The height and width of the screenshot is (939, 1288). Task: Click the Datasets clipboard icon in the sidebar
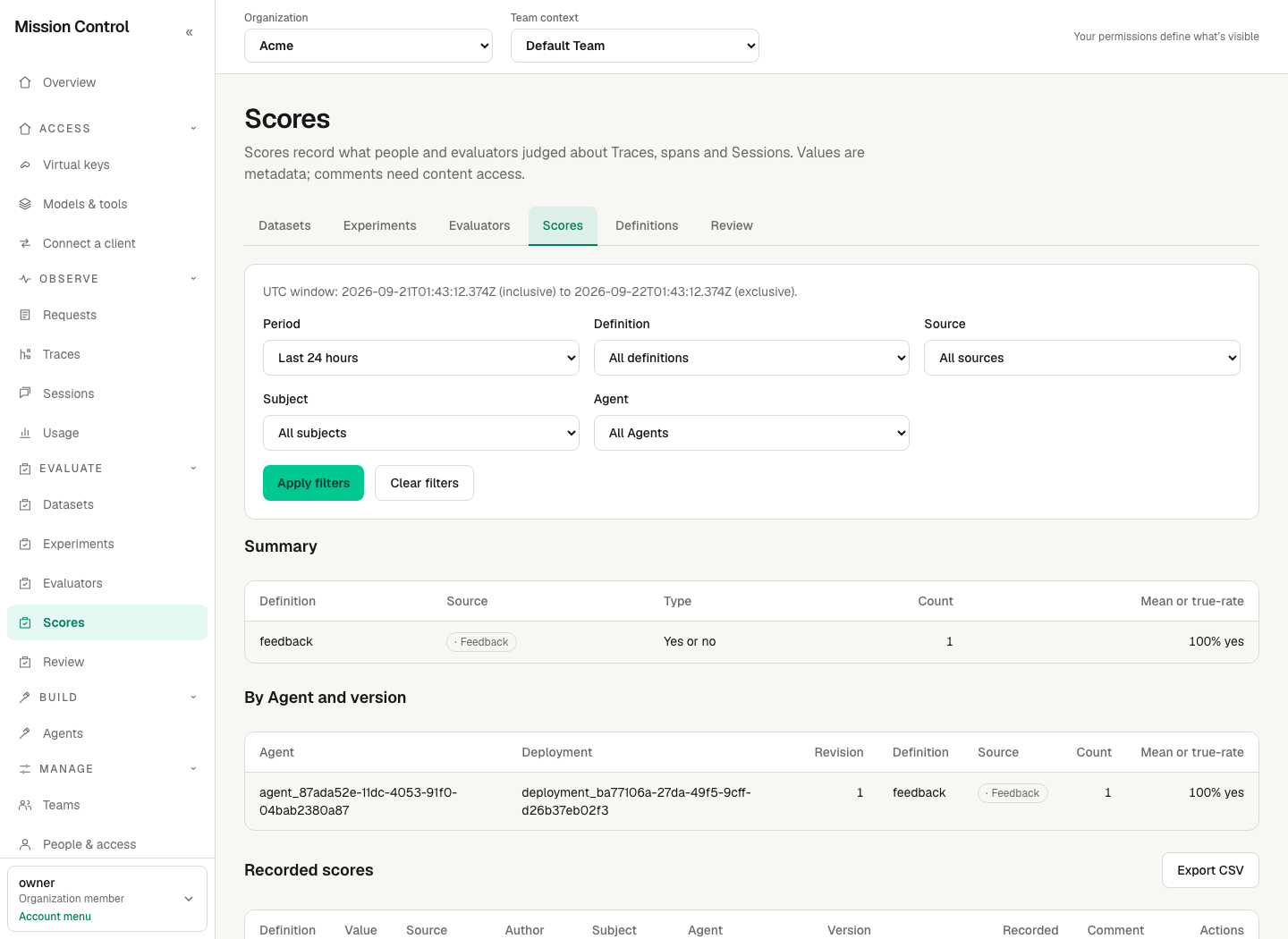pyautogui.click(x=25, y=504)
